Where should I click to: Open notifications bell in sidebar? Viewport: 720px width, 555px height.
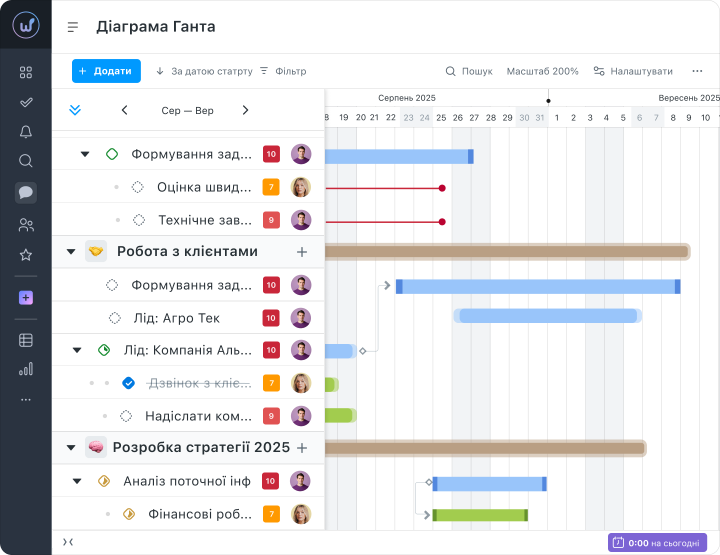[x=26, y=131]
